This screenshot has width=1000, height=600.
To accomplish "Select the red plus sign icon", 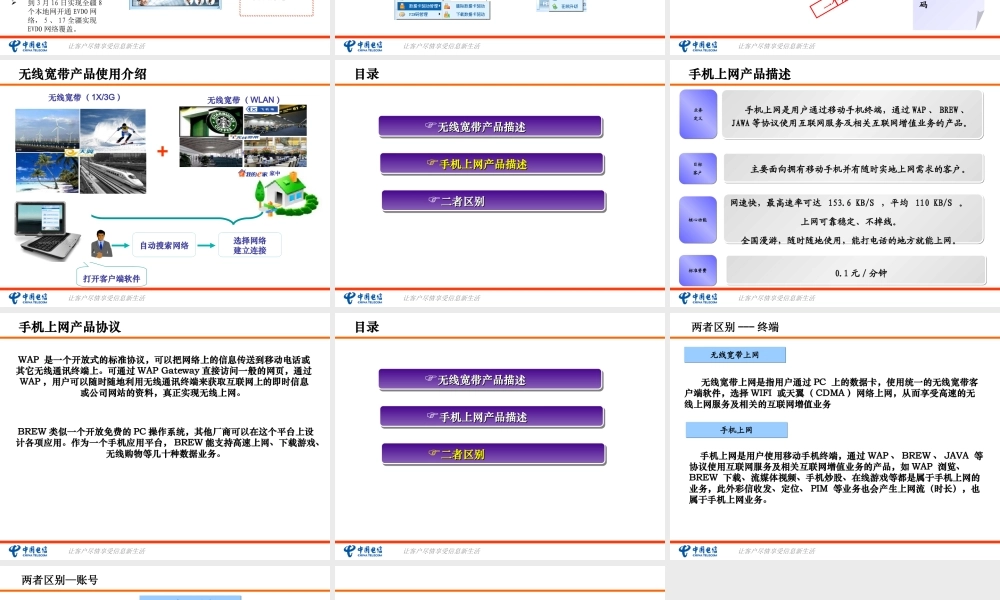I will pyautogui.click(x=161, y=150).
